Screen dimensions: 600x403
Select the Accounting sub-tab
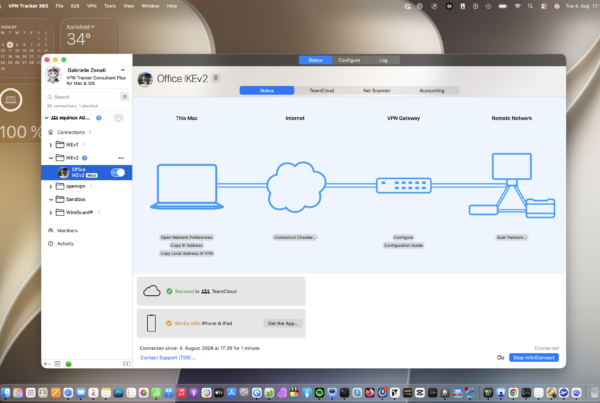[x=432, y=90]
